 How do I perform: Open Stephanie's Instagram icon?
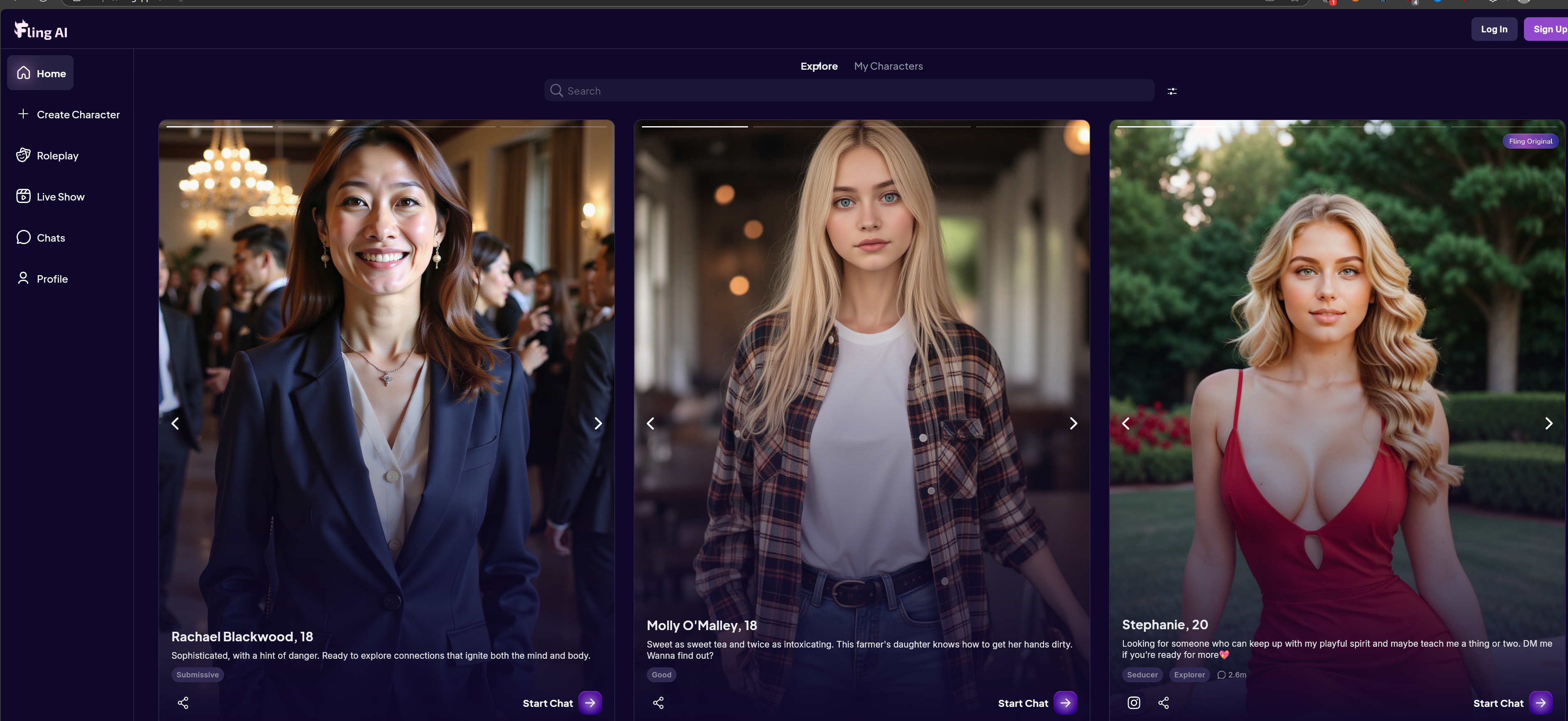[x=1133, y=703]
